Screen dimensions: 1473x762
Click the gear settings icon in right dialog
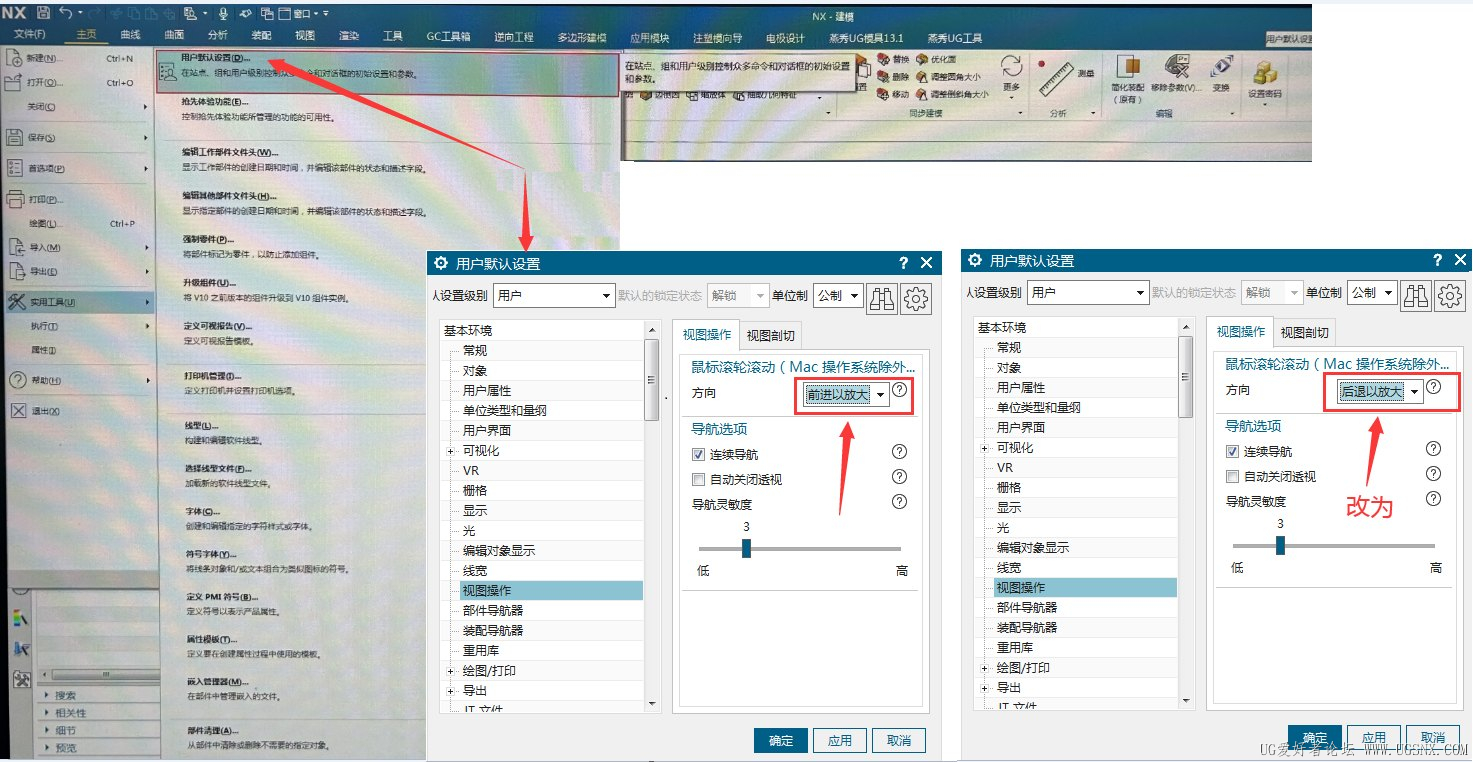tap(1450, 294)
